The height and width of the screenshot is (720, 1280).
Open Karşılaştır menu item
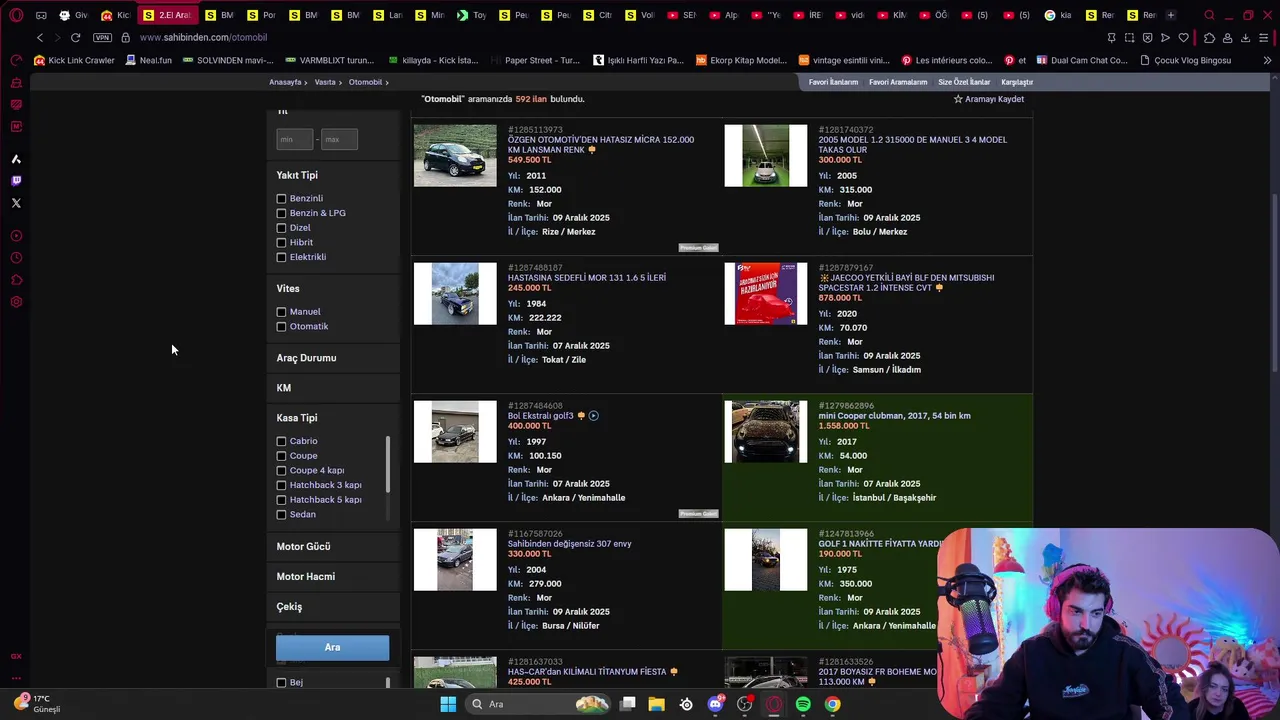coord(1017,82)
